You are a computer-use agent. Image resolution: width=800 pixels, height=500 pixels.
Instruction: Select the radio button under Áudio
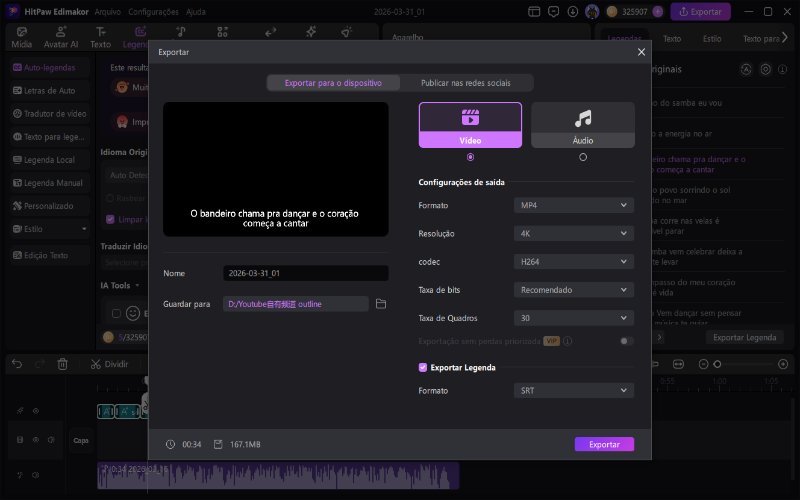pos(583,157)
